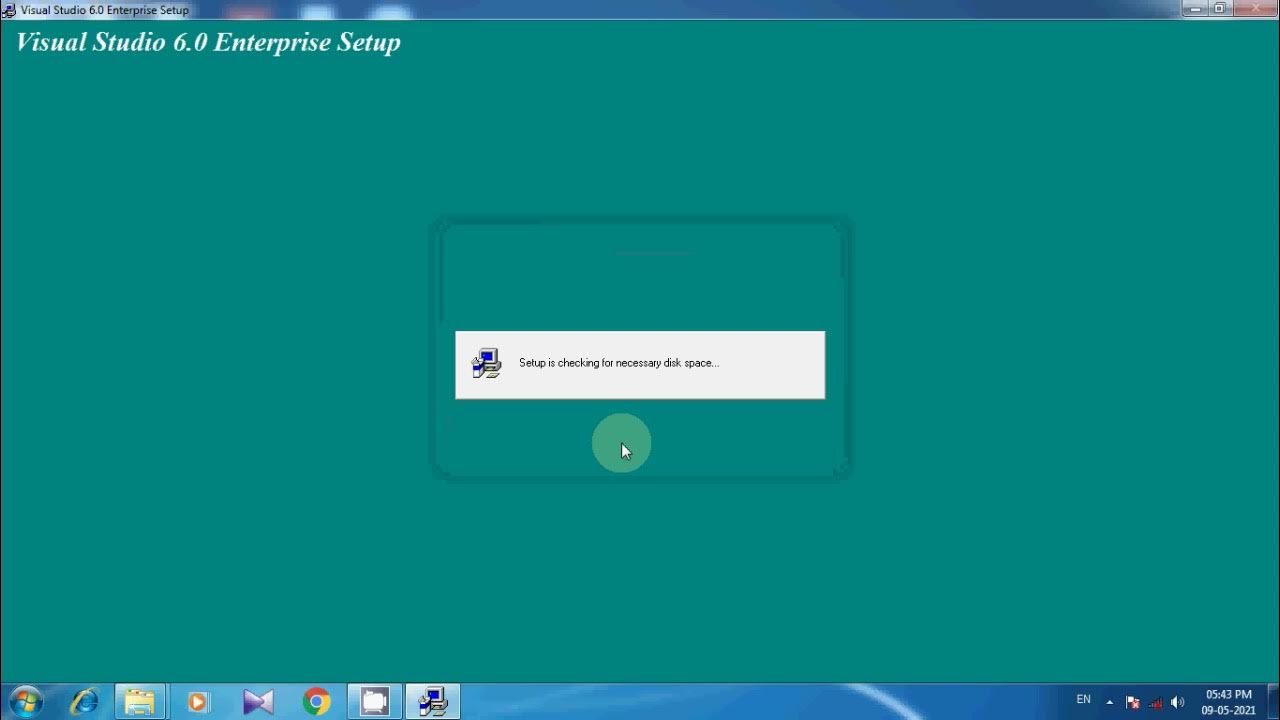
Task: Click 'Setup is checking for necessary disk space...' text
Action: tap(619, 363)
